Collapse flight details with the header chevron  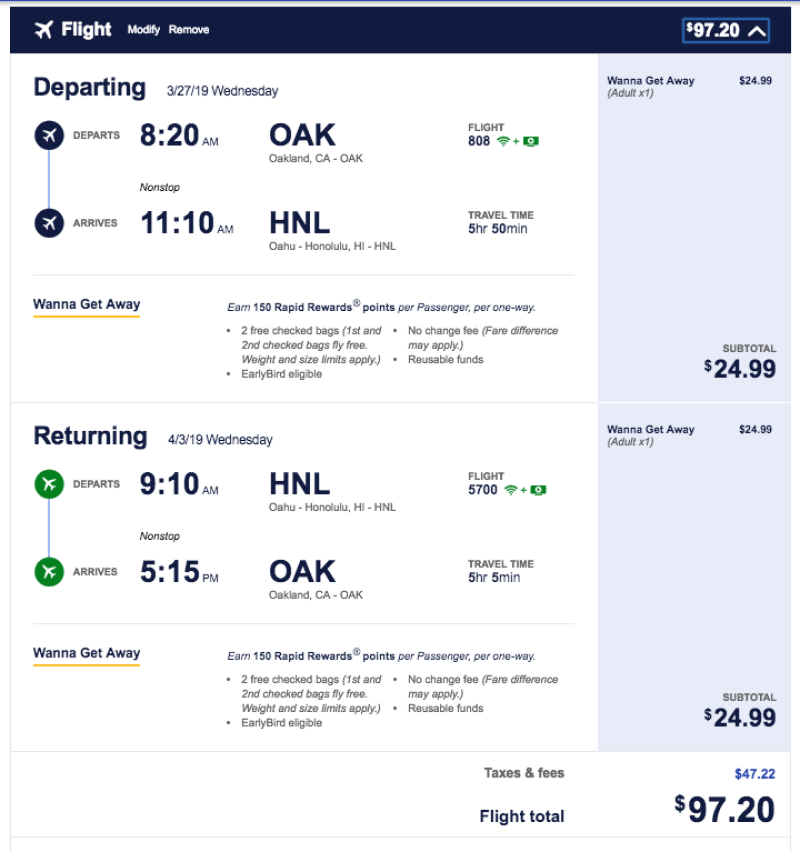tap(757, 31)
